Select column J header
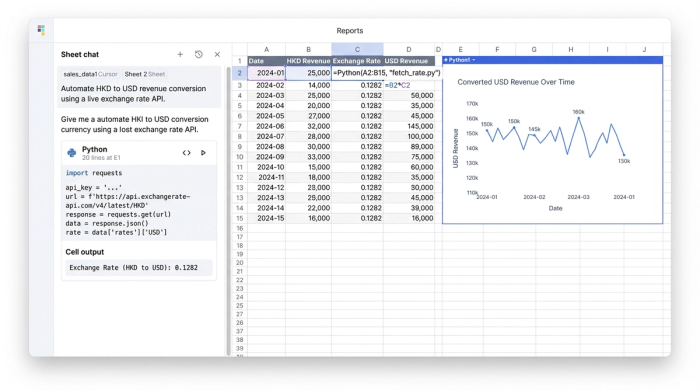Screen dimensions: 700x391 tap(644, 50)
